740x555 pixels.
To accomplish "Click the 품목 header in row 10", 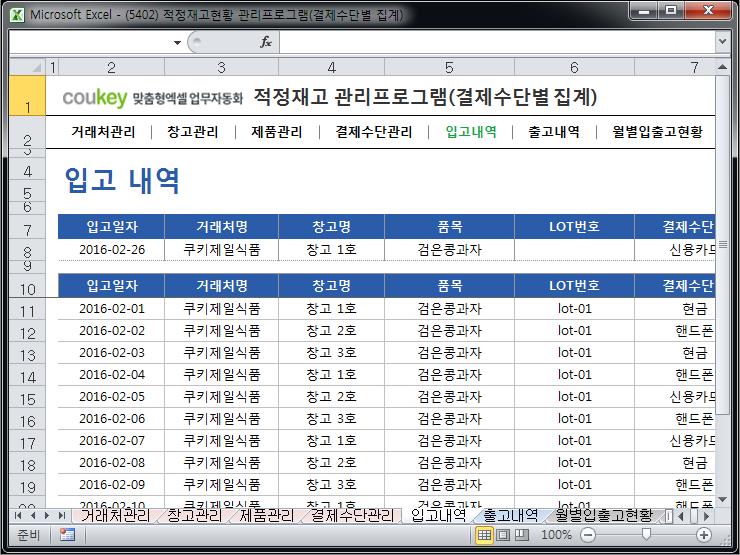I will coord(449,285).
